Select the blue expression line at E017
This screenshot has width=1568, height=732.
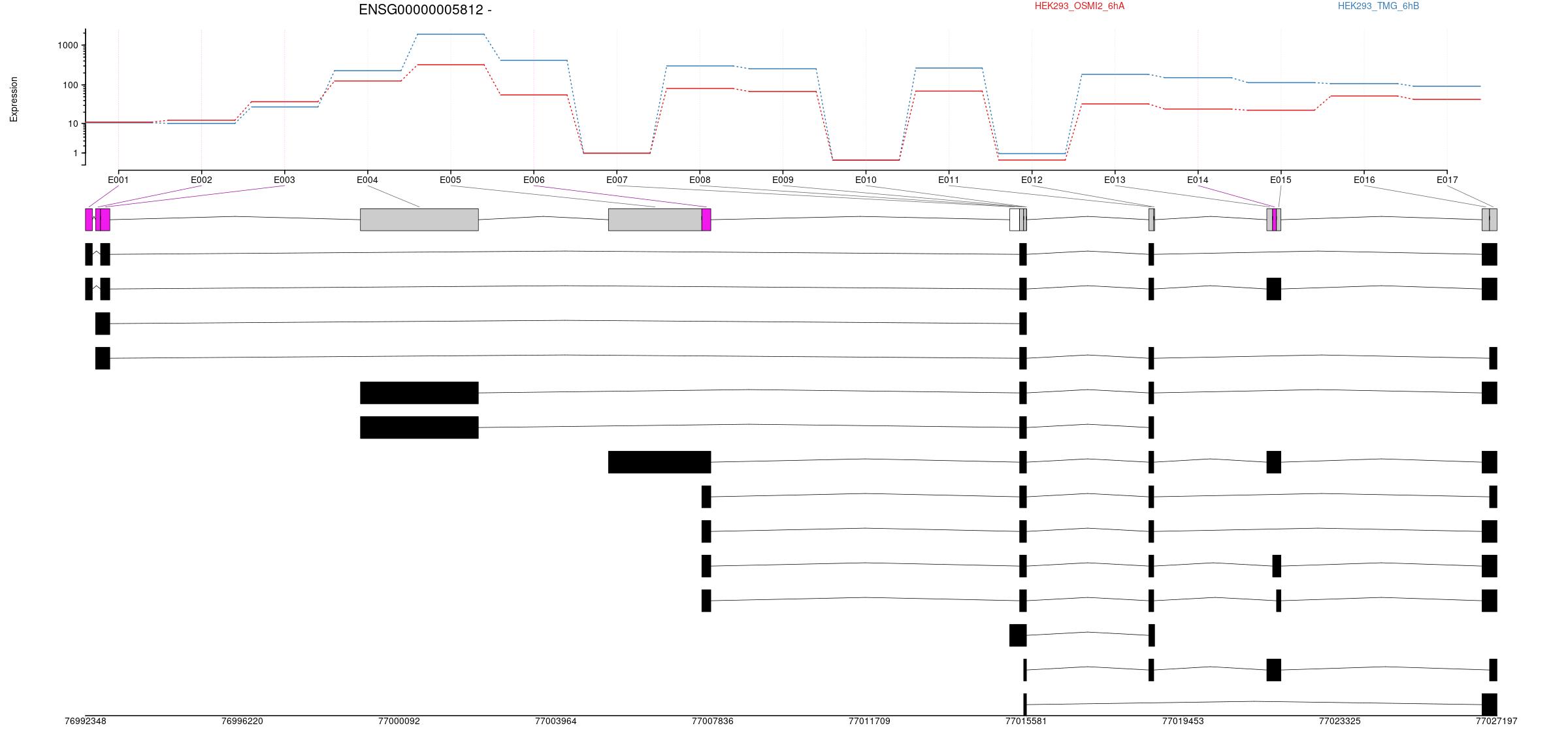[x=1447, y=86]
